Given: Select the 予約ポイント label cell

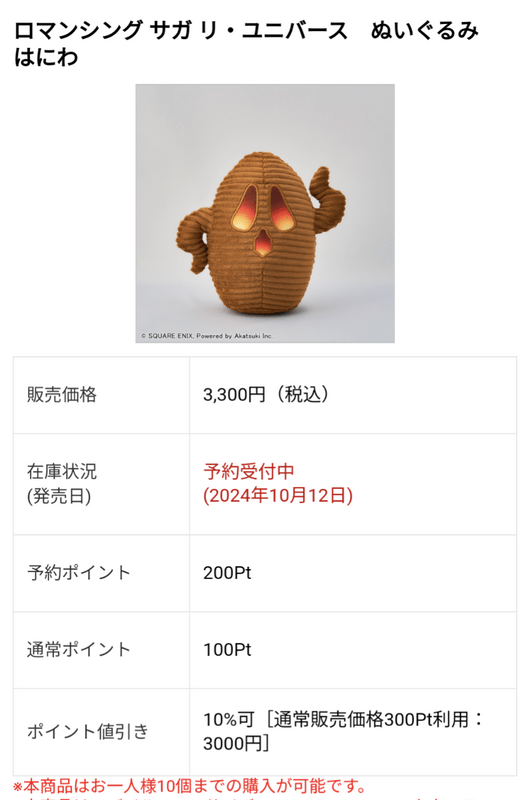Looking at the screenshot, I should coord(102,573).
